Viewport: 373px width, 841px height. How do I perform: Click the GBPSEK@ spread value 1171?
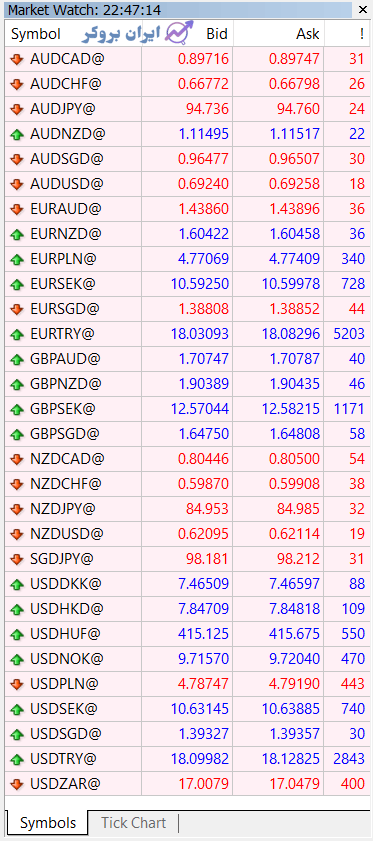coord(348,409)
